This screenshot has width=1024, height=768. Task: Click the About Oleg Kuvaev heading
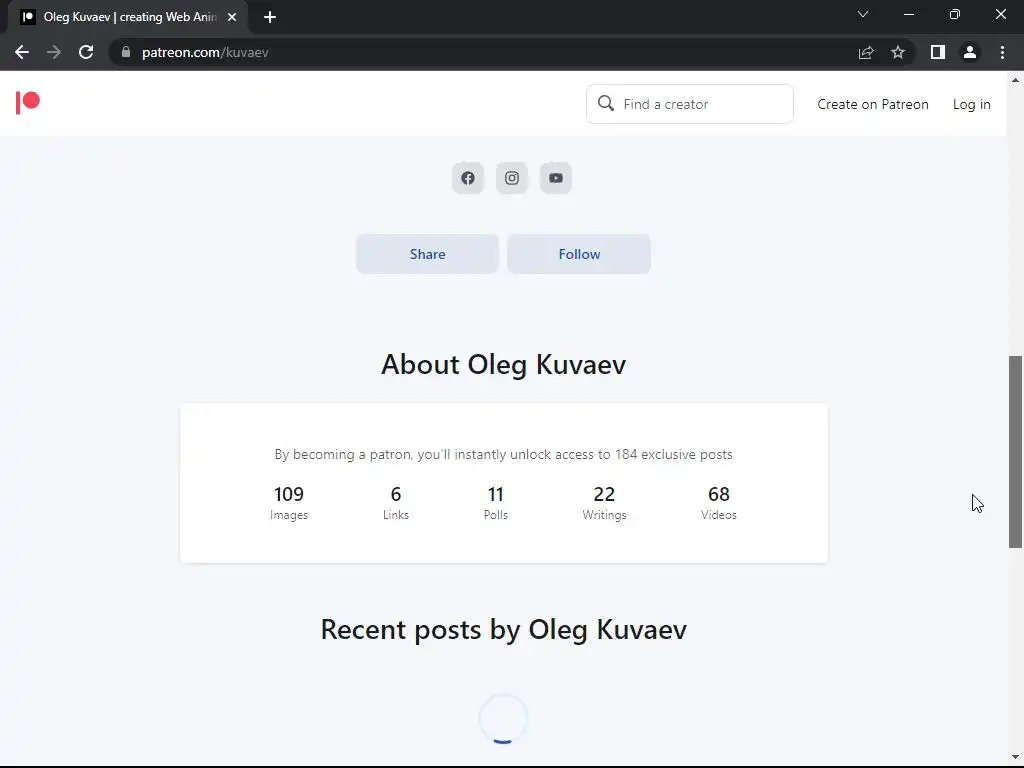click(504, 364)
